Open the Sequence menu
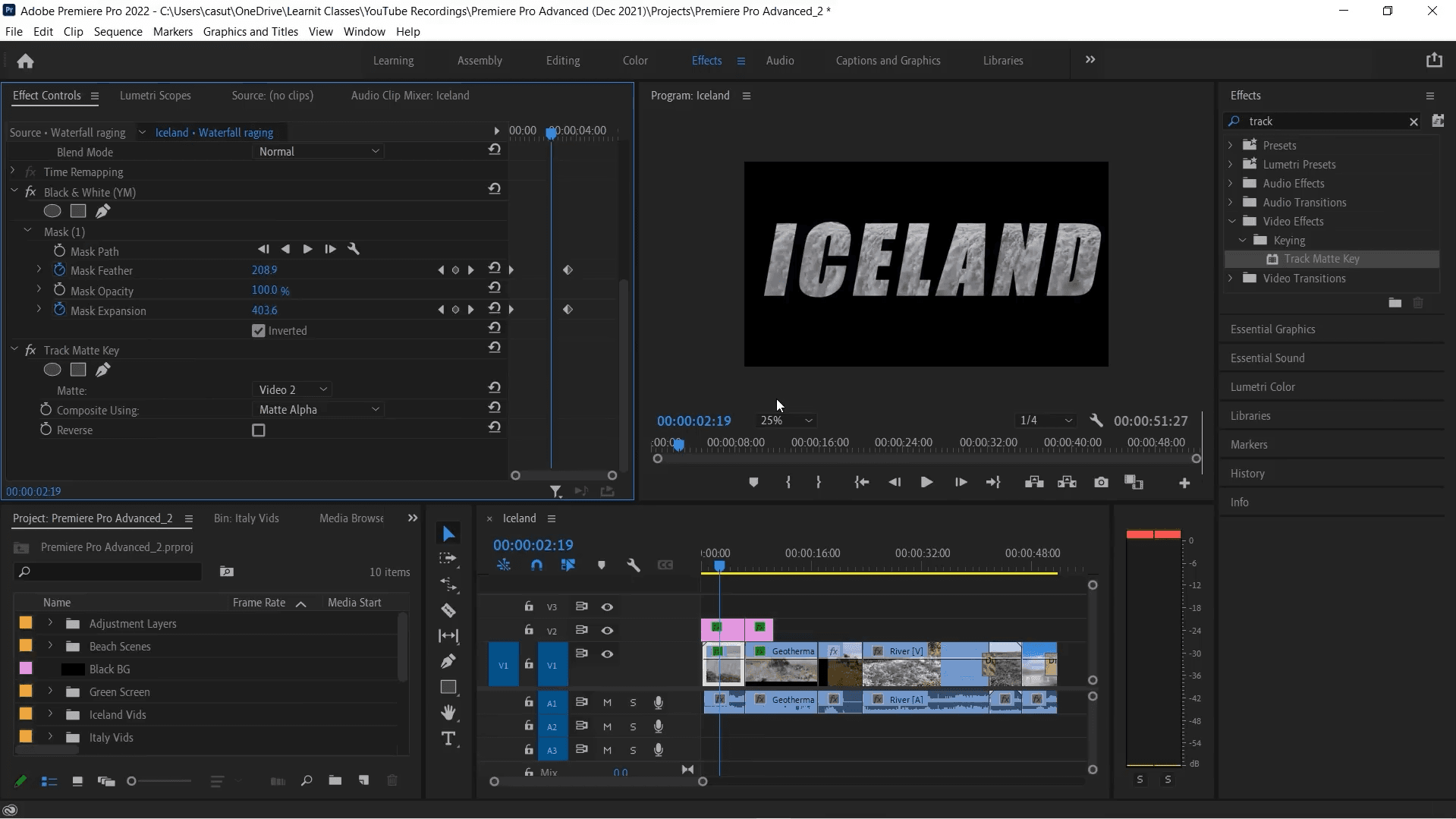1456x819 pixels. 118,32
